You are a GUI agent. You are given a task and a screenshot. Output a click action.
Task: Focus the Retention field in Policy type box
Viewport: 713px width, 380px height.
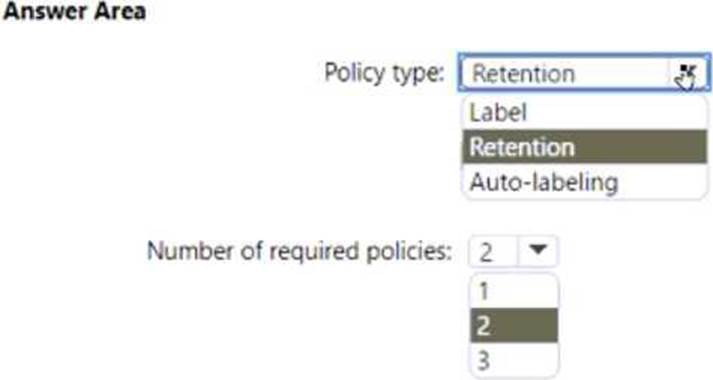click(x=564, y=73)
